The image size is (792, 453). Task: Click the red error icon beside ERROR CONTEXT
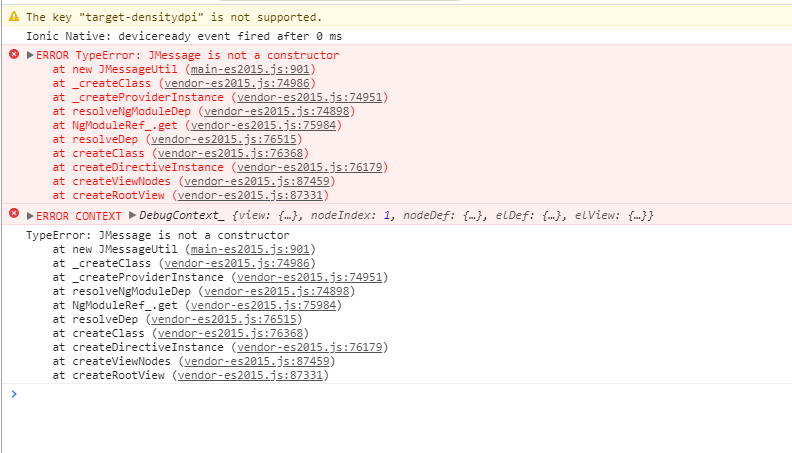[x=14, y=214]
